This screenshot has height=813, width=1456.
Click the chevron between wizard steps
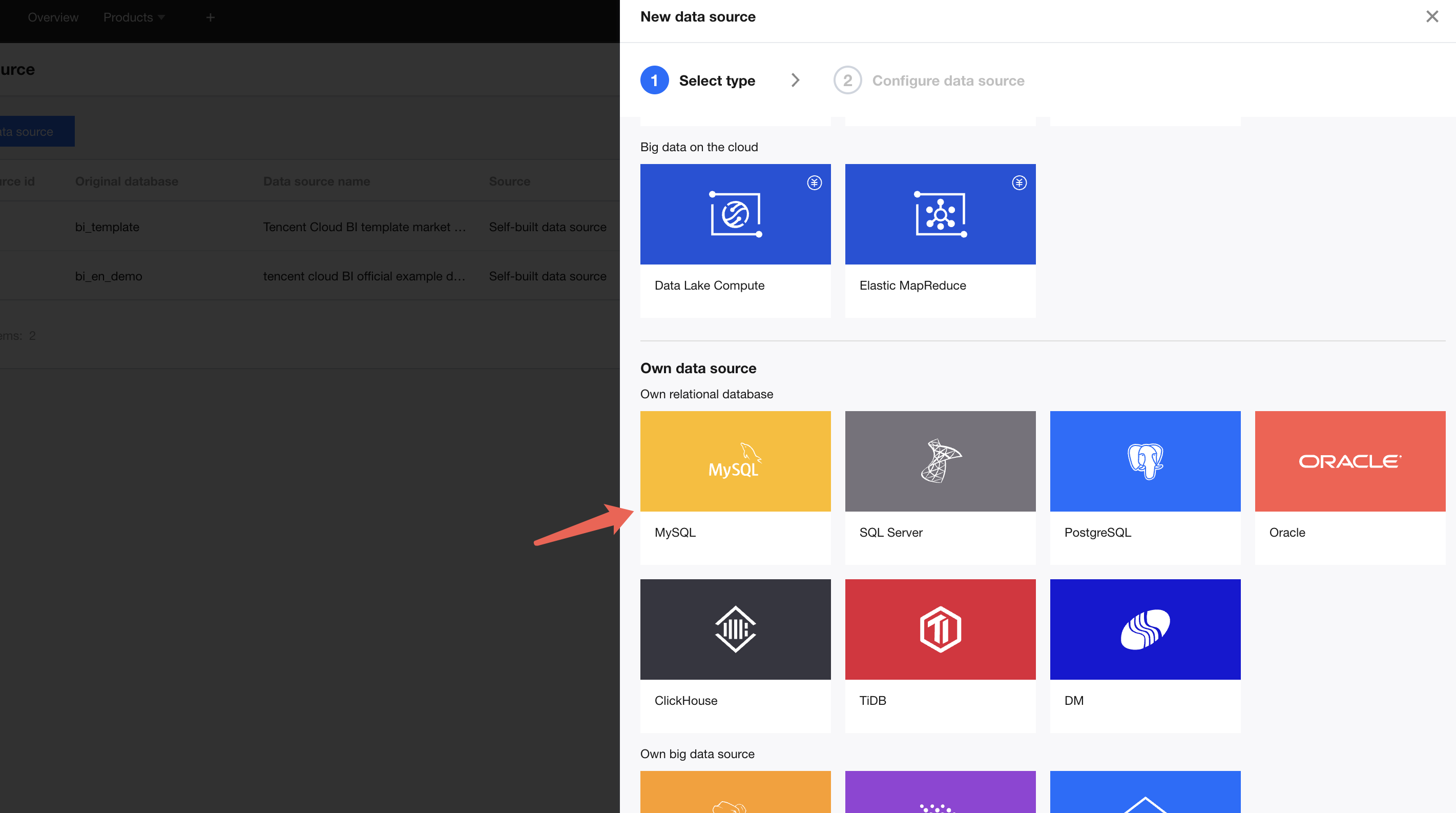[795, 80]
